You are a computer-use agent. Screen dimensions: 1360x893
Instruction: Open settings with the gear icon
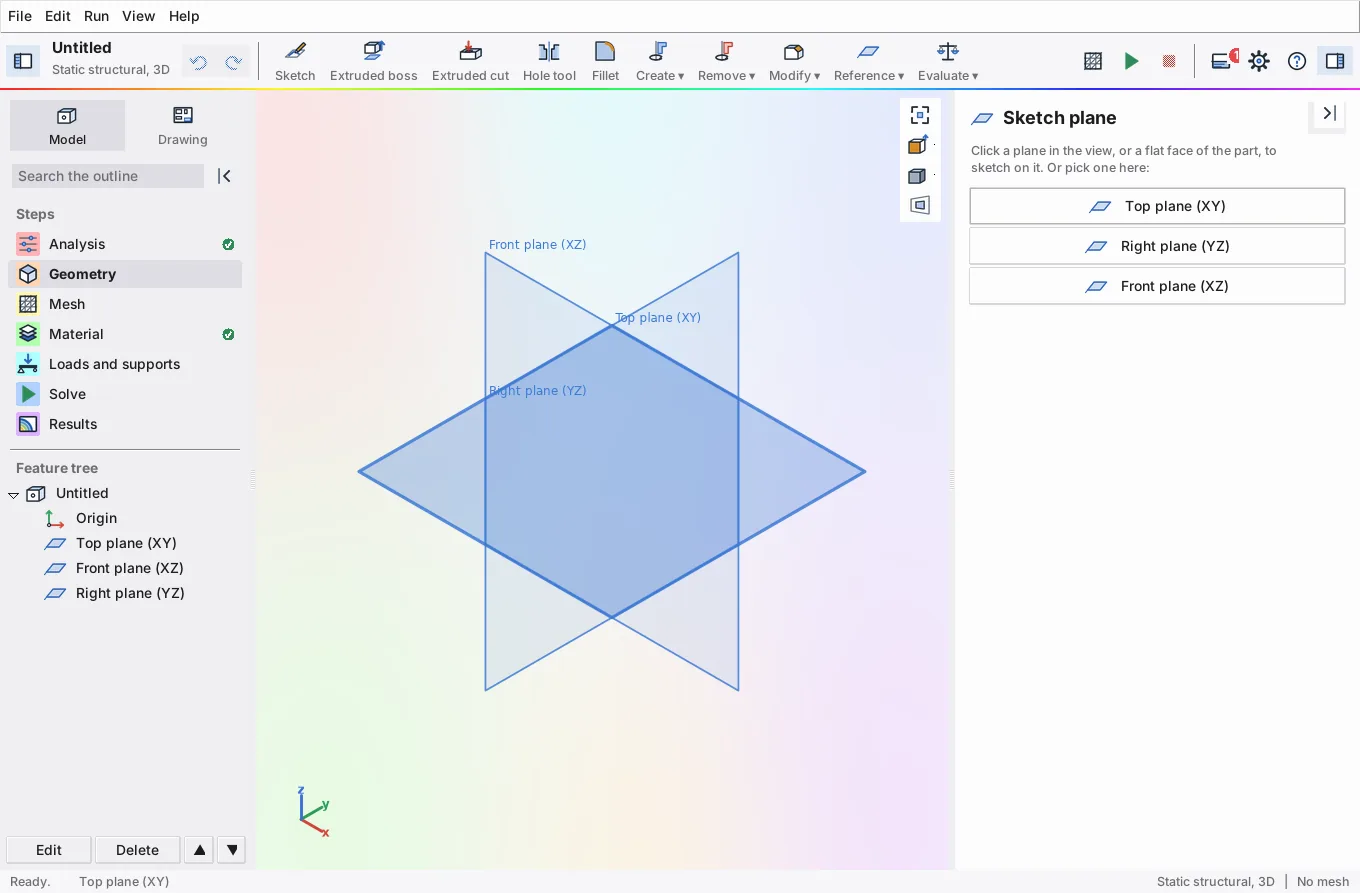(x=1259, y=61)
